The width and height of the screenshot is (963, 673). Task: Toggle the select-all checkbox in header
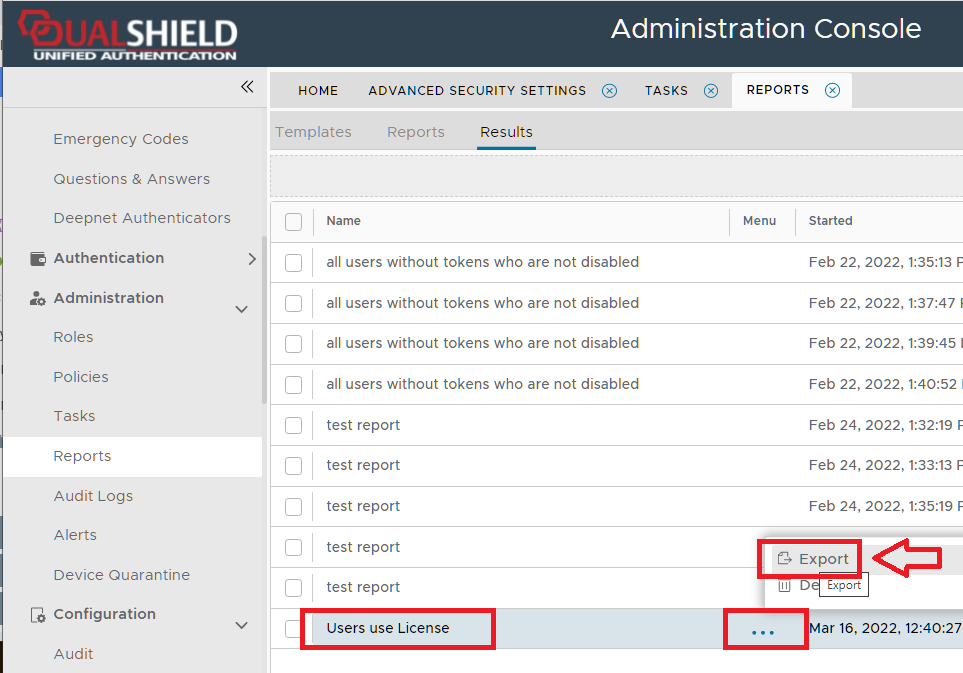(293, 221)
